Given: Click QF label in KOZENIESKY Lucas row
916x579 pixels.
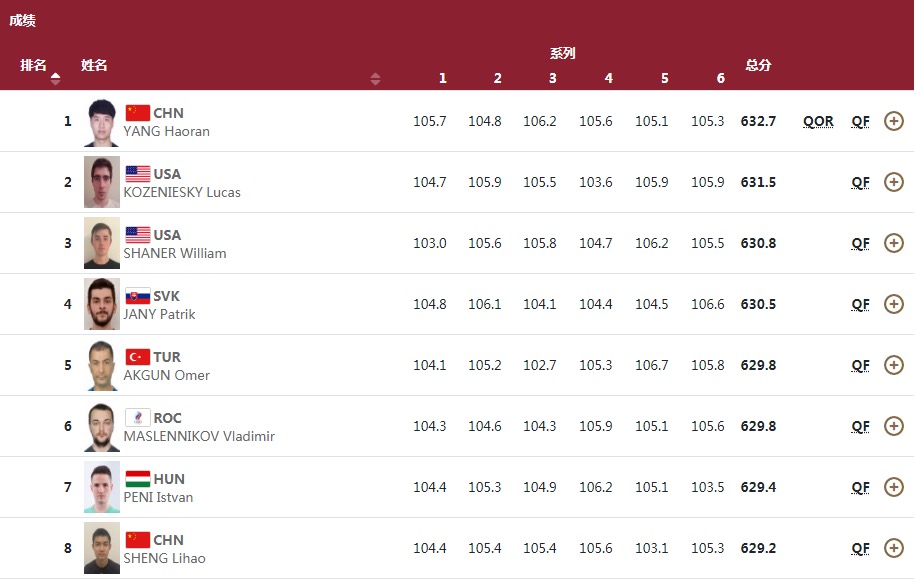Looking at the screenshot, I should point(860,183).
